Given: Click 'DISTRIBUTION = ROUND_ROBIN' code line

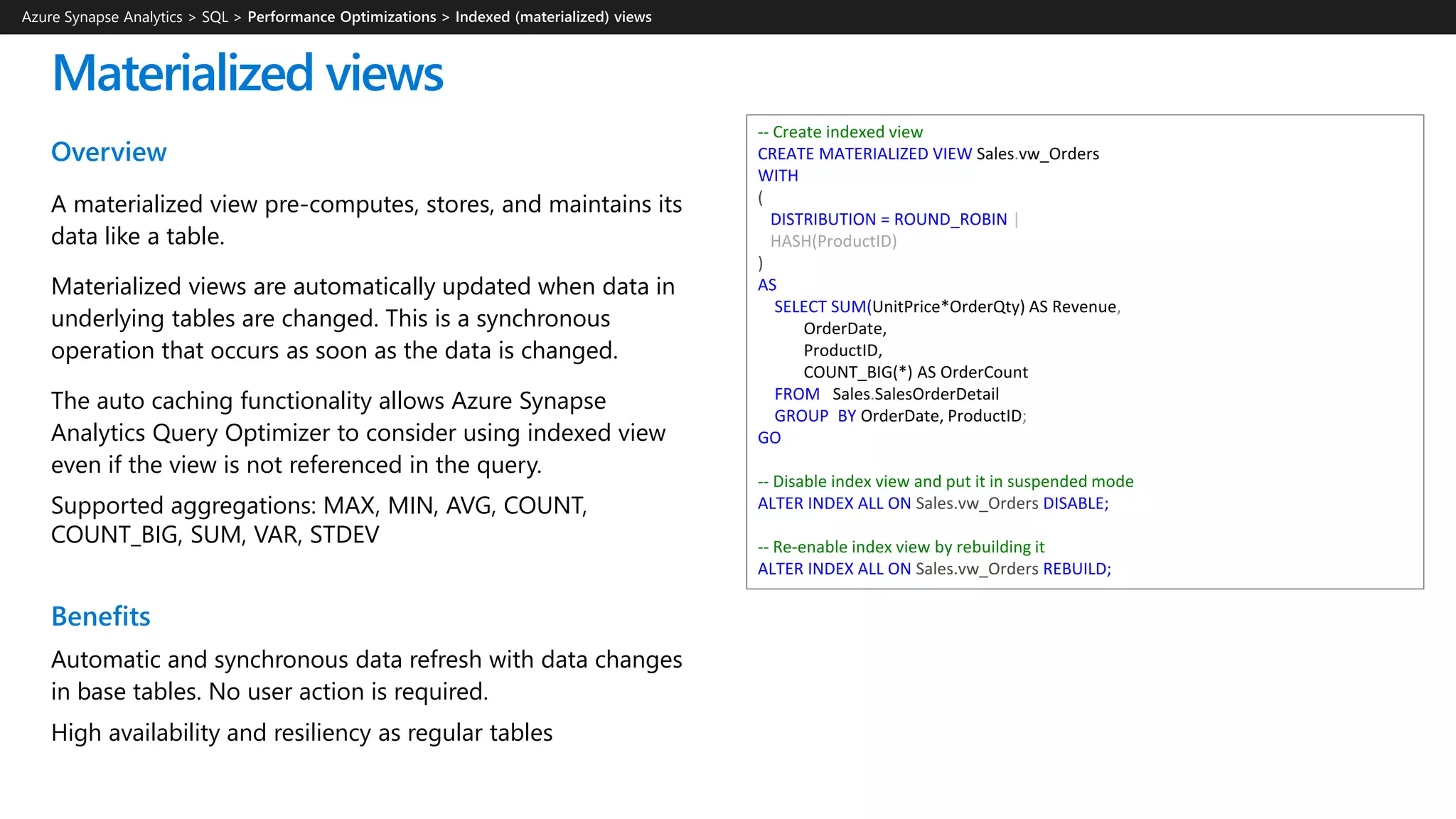Looking at the screenshot, I should [x=889, y=220].
